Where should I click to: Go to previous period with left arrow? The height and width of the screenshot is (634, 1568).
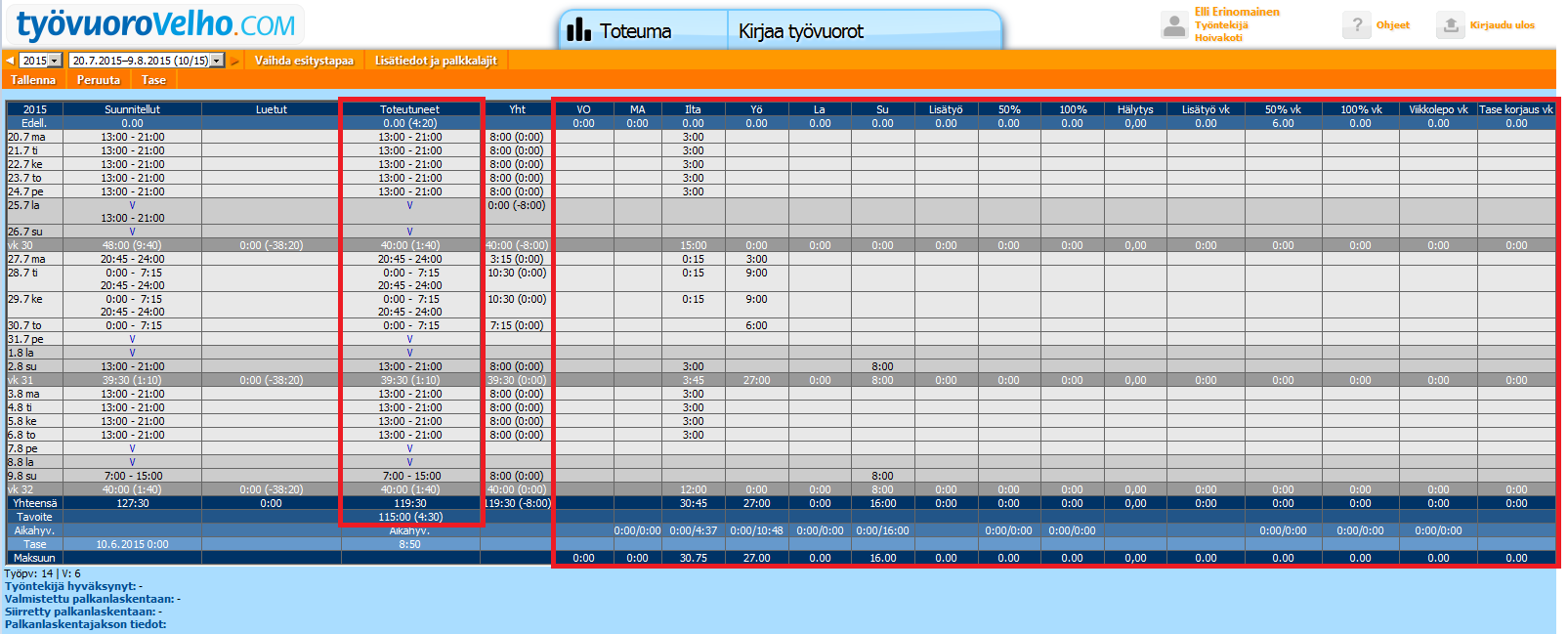[x=10, y=61]
